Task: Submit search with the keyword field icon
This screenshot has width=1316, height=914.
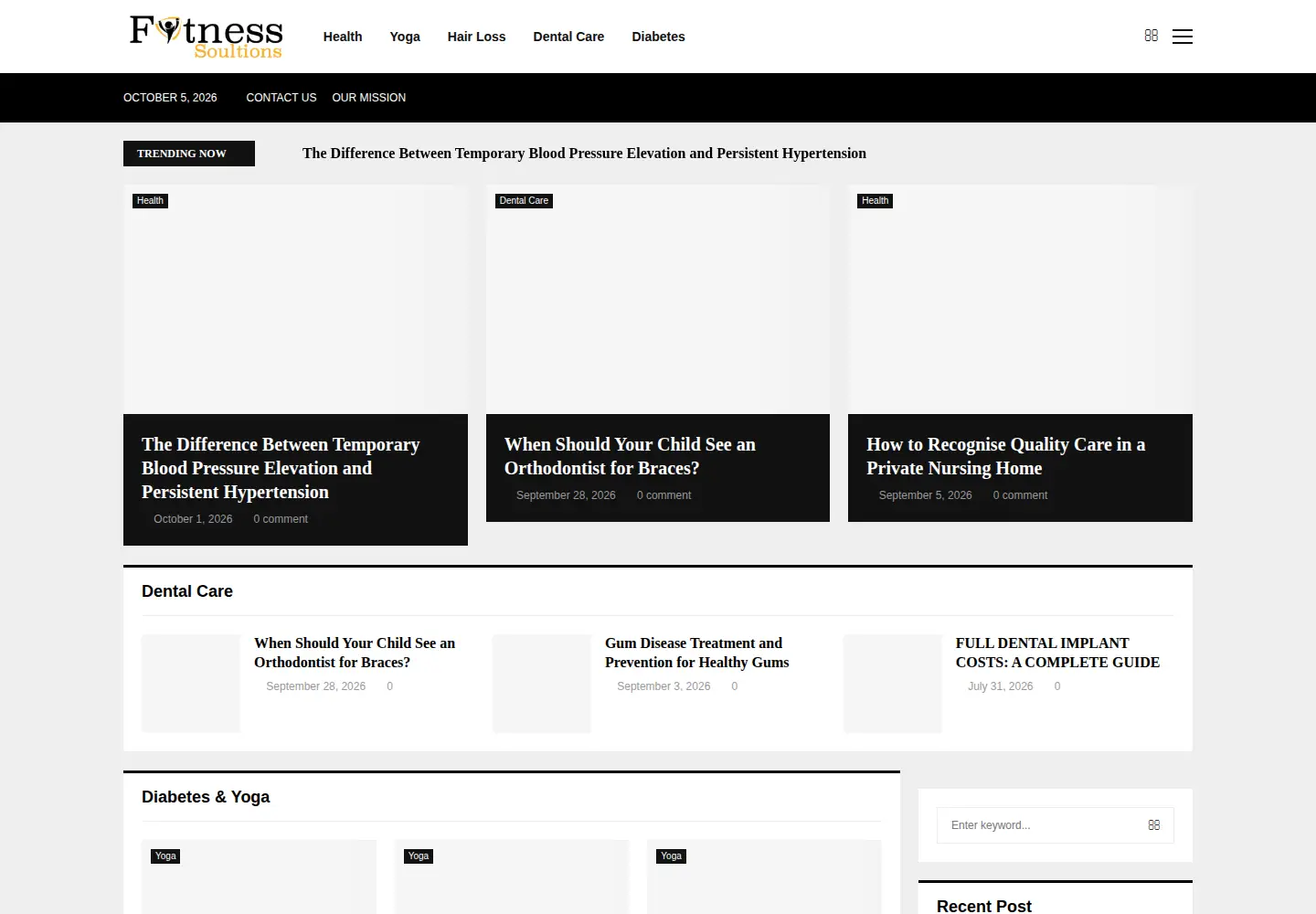Action: pyautogui.click(x=1154, y=824)
